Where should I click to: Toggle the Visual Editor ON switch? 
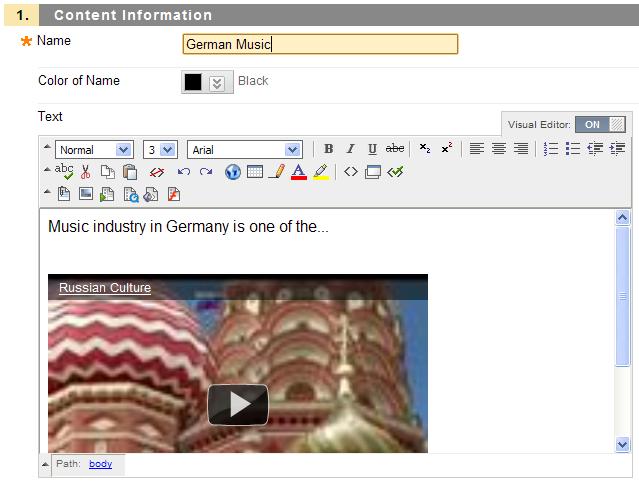pos(602,125)
